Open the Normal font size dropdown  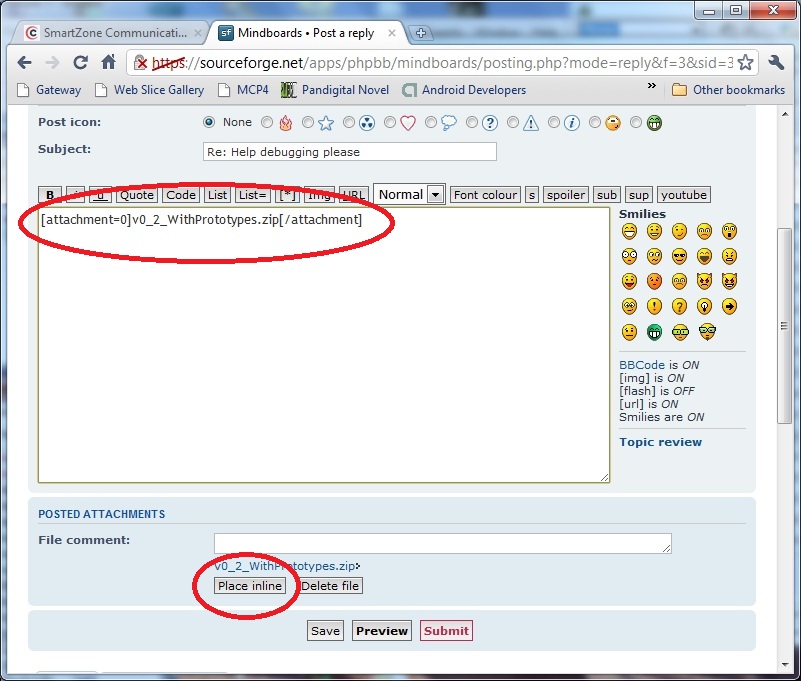pyautogui.click(x=409, y=195)
